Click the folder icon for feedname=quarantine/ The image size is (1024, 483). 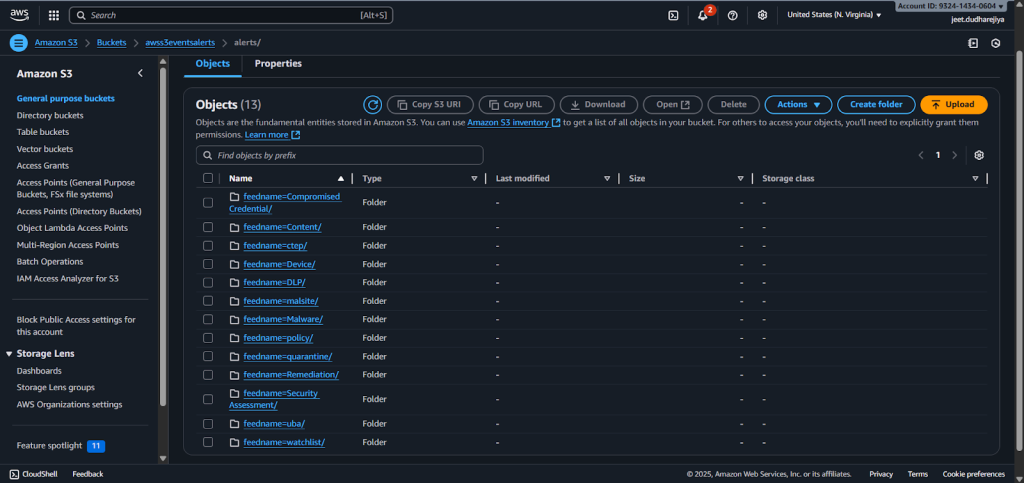click(234, 356)
